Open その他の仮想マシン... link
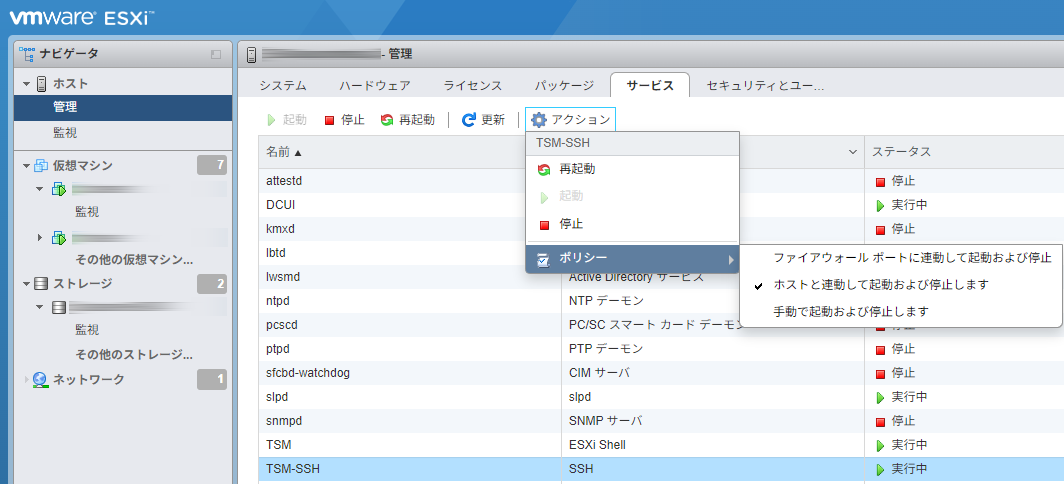Screen dimensions: 1064x484 tap(134, 260)
